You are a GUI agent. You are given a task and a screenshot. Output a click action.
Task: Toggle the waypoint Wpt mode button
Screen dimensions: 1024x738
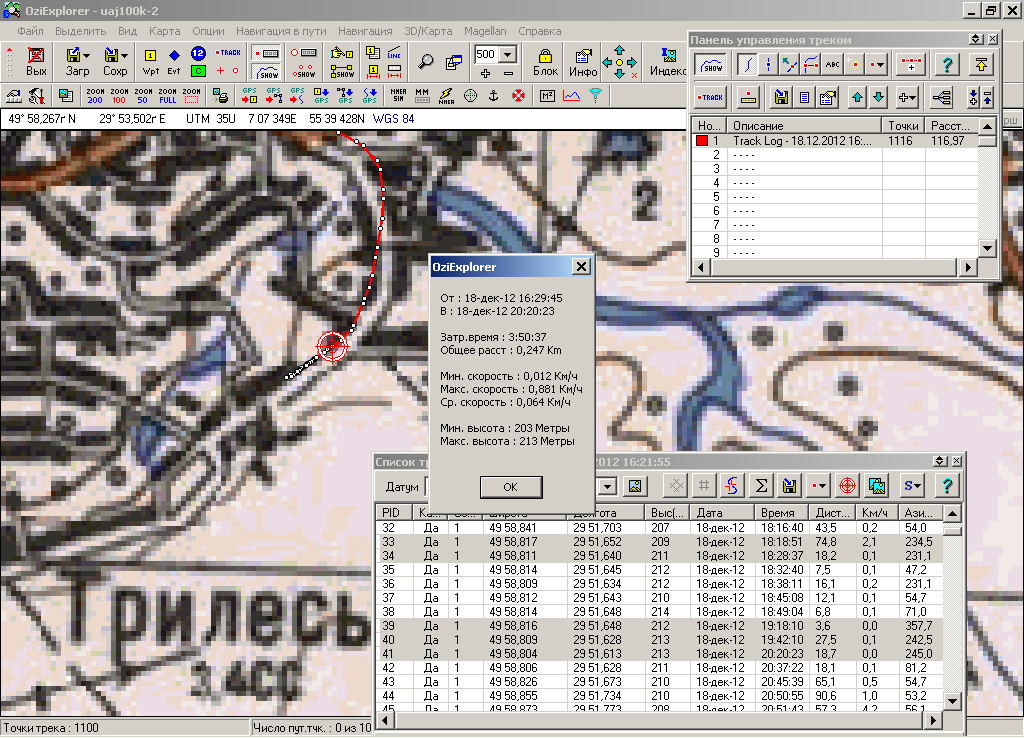pyautogui.click(x=151, y=61)
